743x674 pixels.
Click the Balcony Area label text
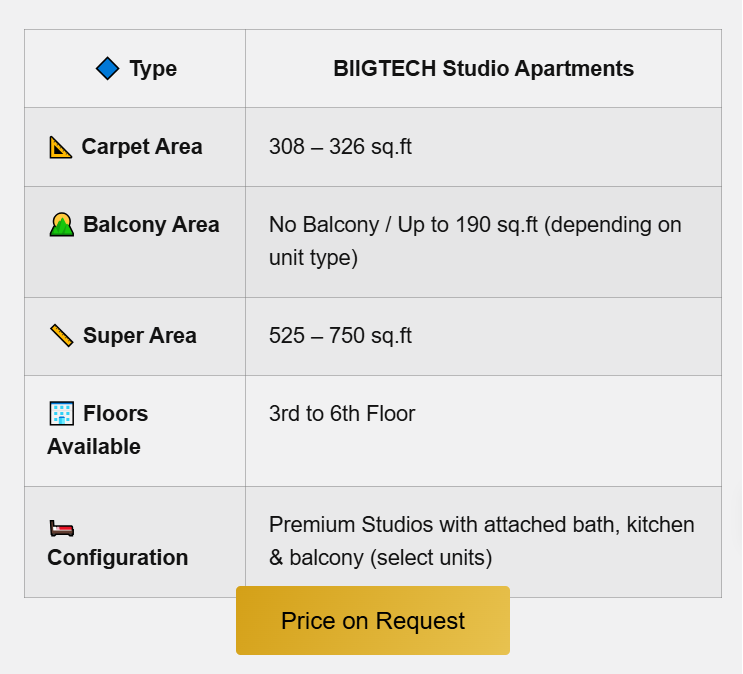tap(151, 225)
